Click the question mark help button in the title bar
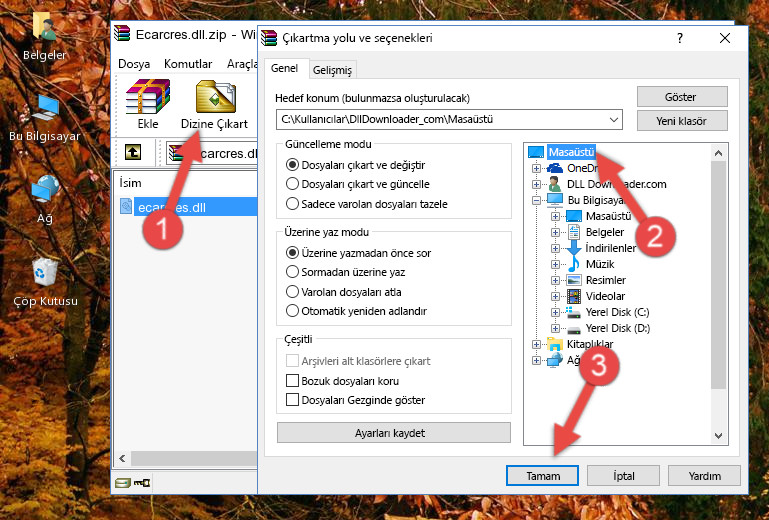Screen dimensions: 769x520 pos(680,38)
